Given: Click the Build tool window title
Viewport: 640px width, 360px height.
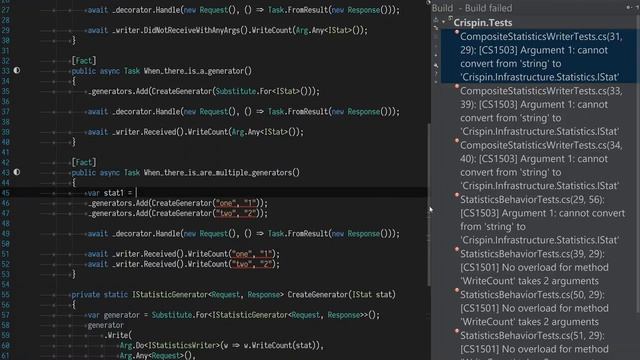Looking at the screenshot, I should tap(442, 8).
